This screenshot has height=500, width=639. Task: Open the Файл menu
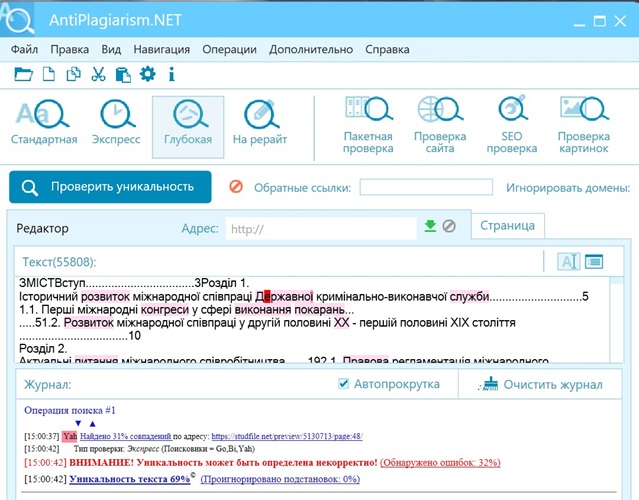pos(24,49)
